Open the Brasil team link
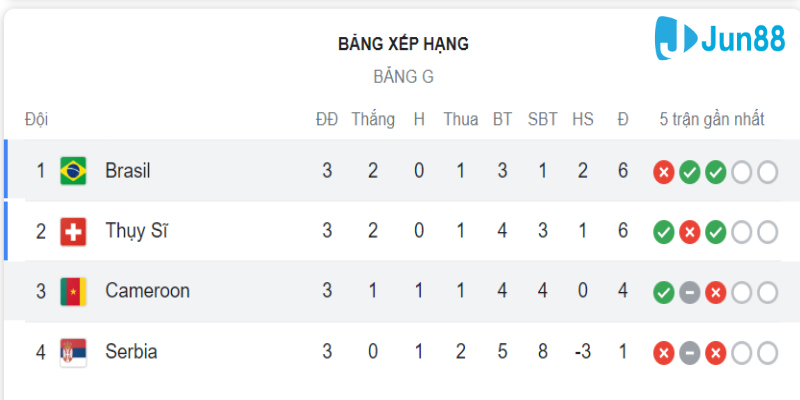 128,171
